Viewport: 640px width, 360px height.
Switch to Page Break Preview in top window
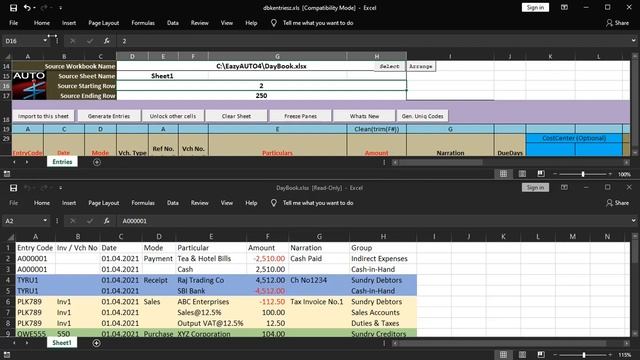point(541,174)
